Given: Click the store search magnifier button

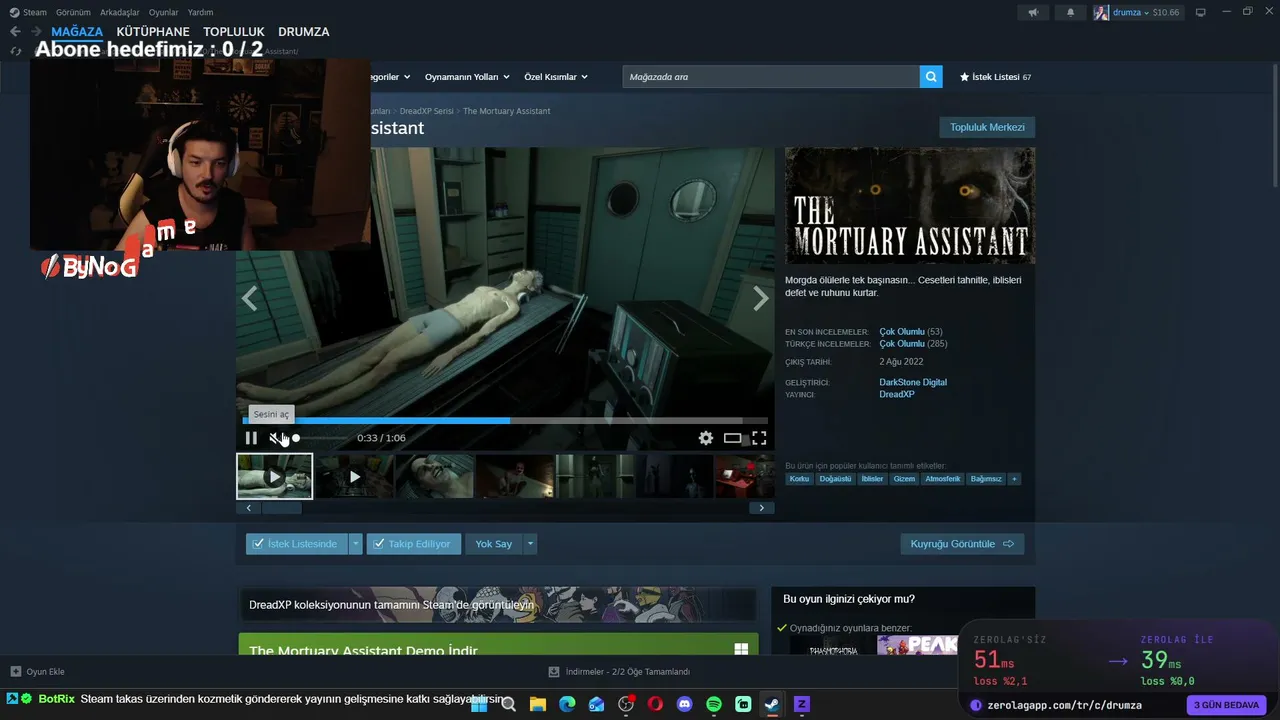Looking at the screenshot, I should click(x=931, y=77).
